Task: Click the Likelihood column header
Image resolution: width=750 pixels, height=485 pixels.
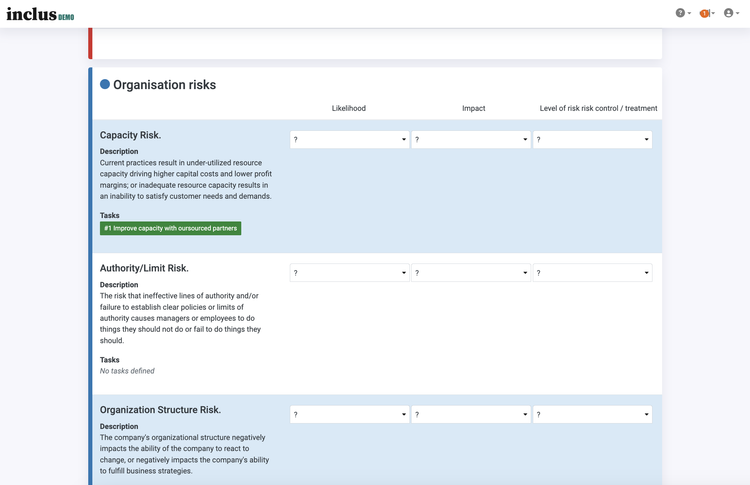Action: point(349,108)
